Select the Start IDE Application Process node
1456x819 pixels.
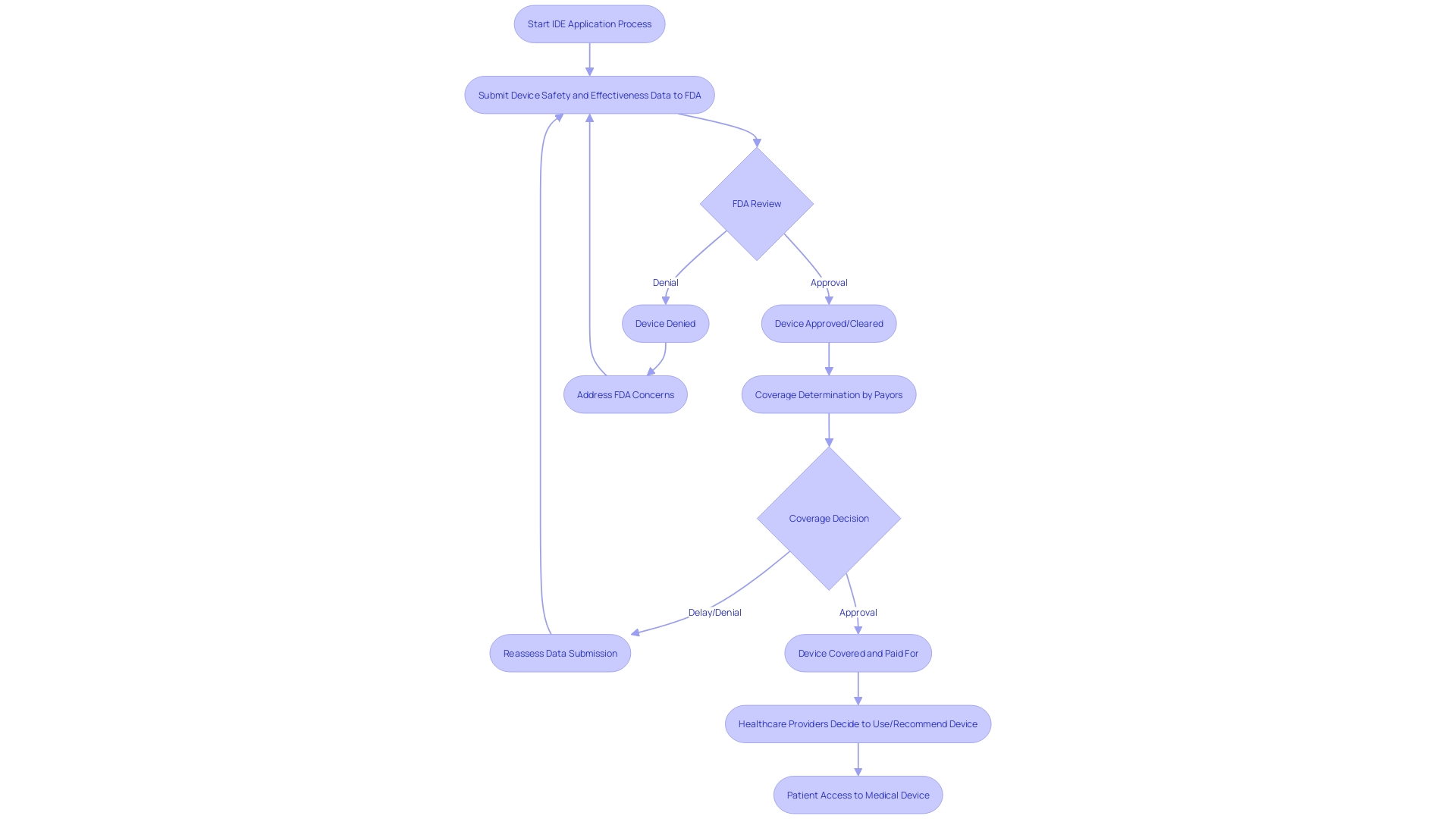(x=589, y=23)
